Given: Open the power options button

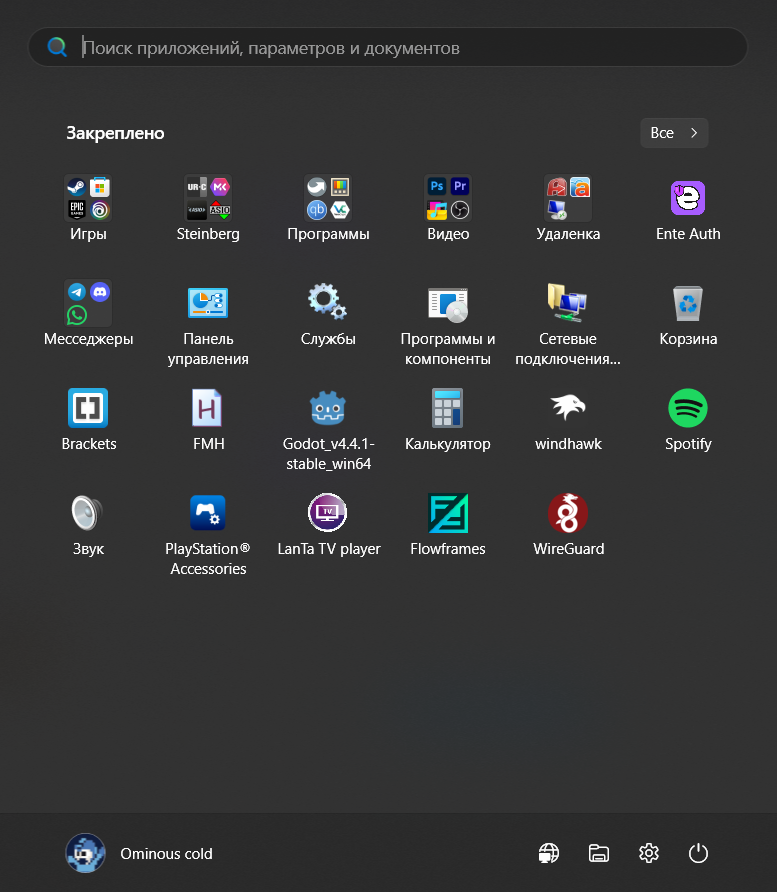Looking at the screenshot, I should (x=699, y=853).
